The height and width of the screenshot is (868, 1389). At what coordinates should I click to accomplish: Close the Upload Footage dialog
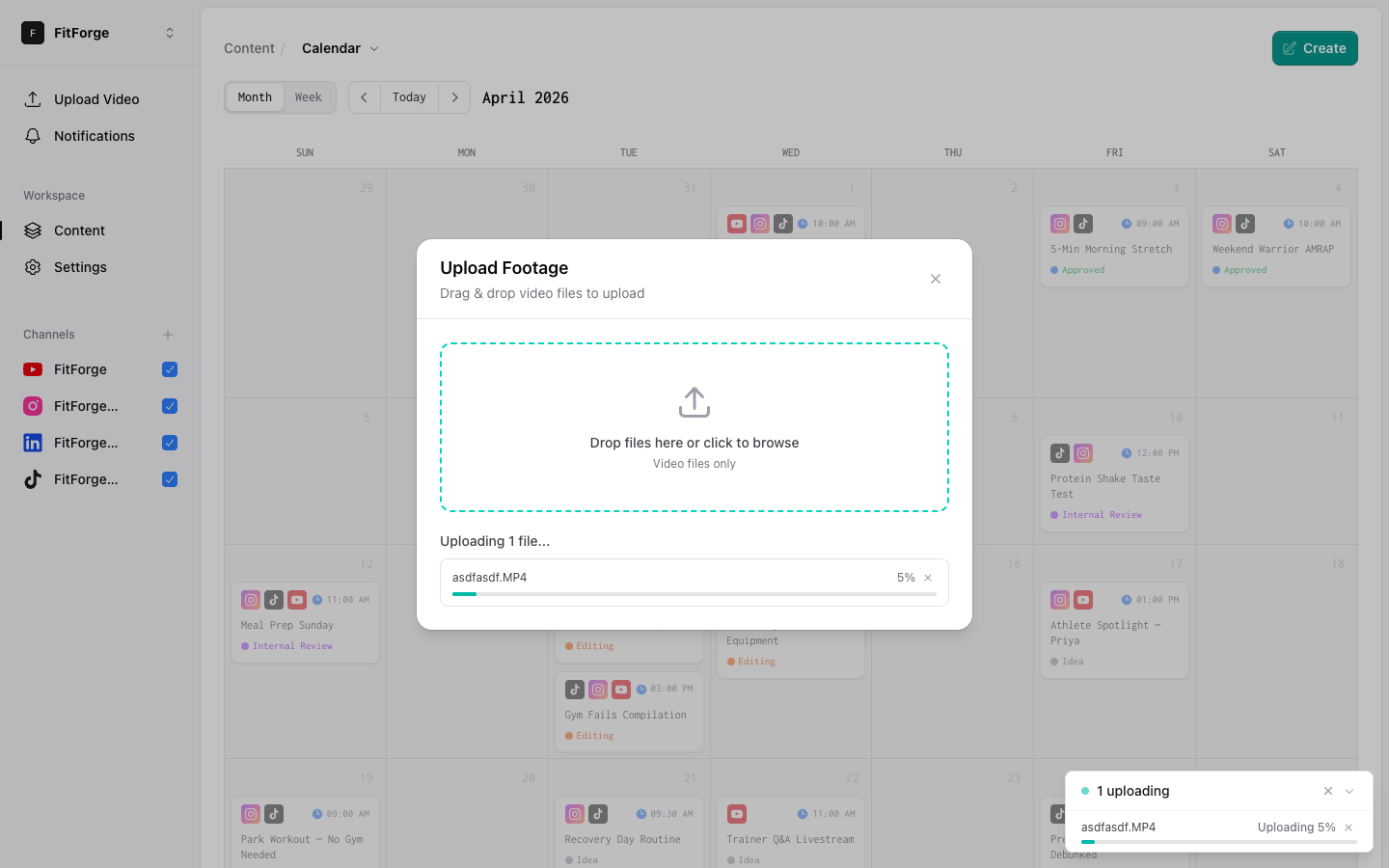pos(936,279)
